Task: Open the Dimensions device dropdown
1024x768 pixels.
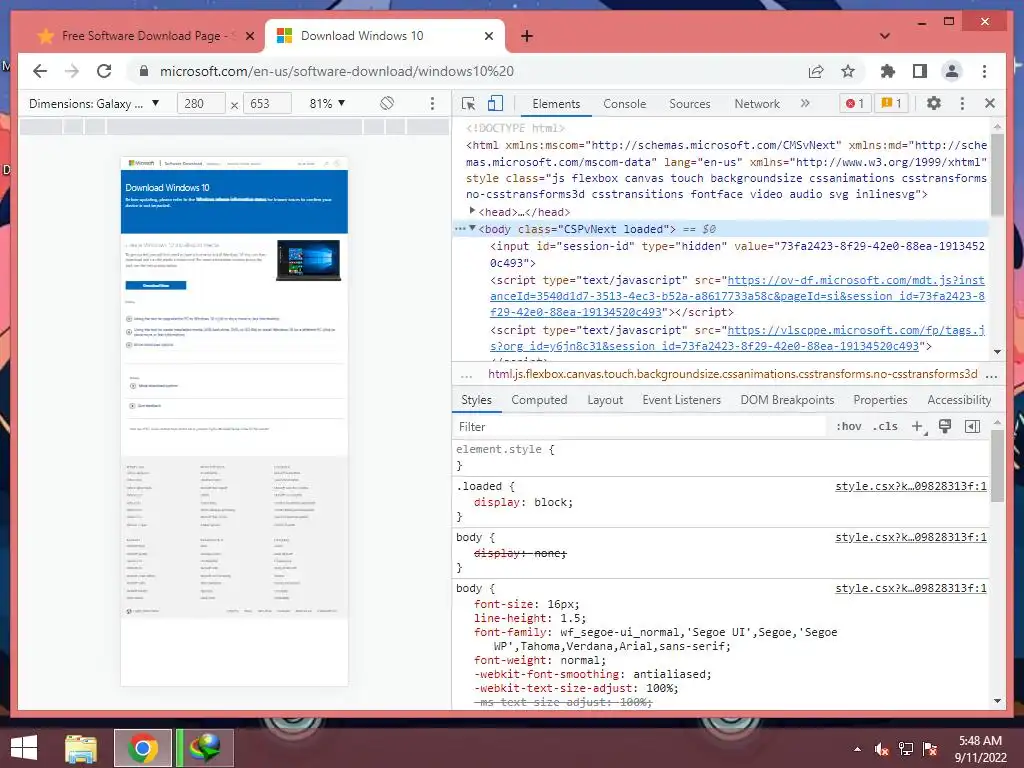Action: (94, 103)
